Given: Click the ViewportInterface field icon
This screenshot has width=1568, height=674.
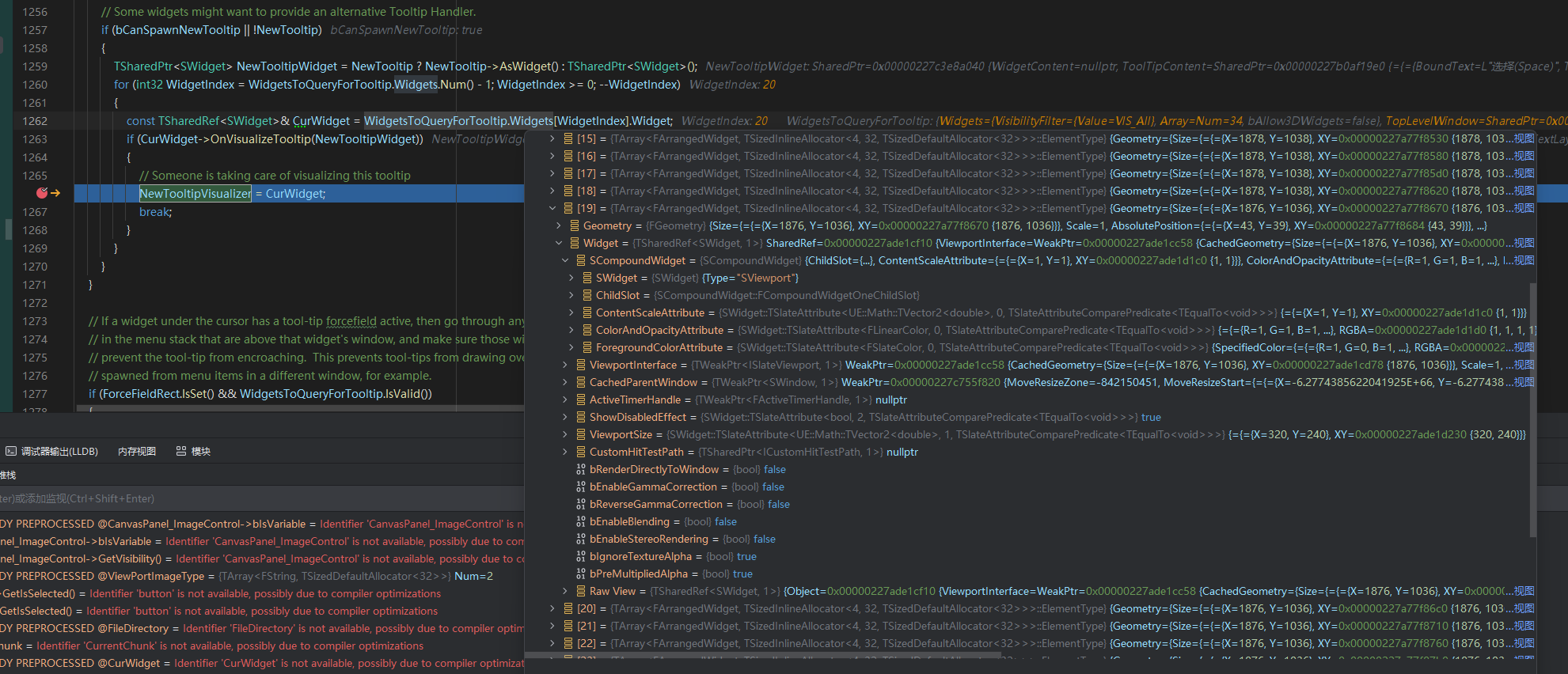Looking at the screenshot, I should click(581, 365).
